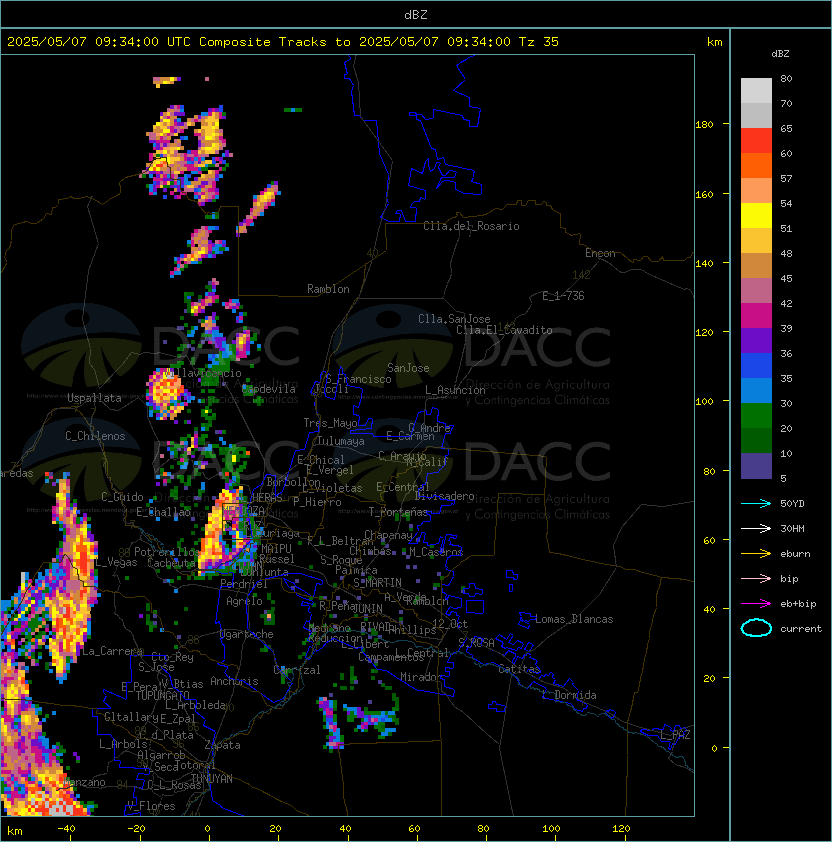
Task: Click the Tres_Mayo map label
Action: 330,423
